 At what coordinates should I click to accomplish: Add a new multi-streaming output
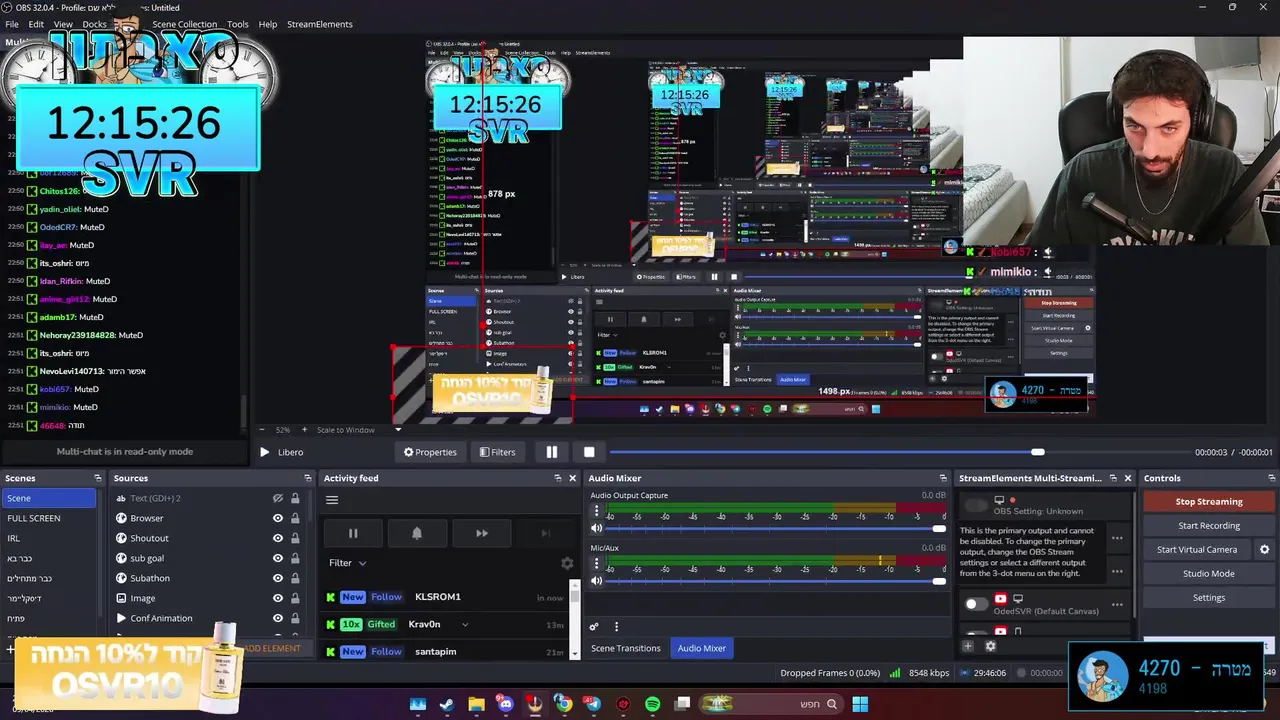[967, 646]
